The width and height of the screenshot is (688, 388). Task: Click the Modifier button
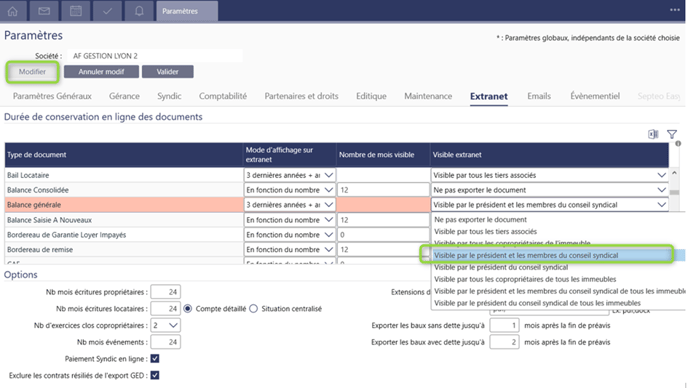coord(32,72)
